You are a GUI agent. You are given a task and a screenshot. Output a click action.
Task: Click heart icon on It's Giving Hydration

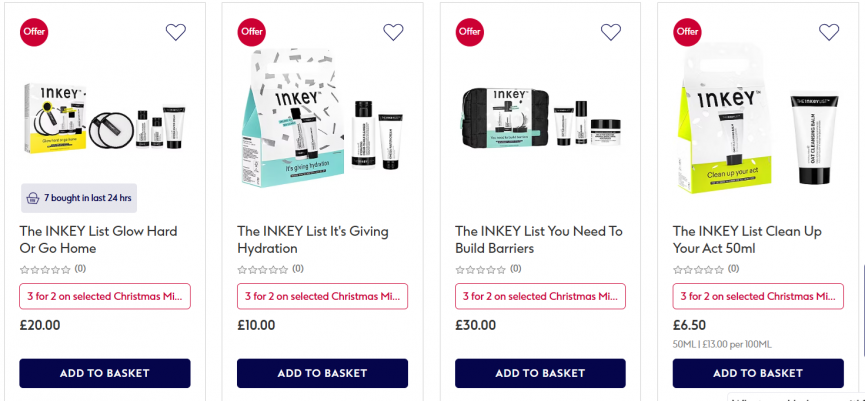pos(394,32)
